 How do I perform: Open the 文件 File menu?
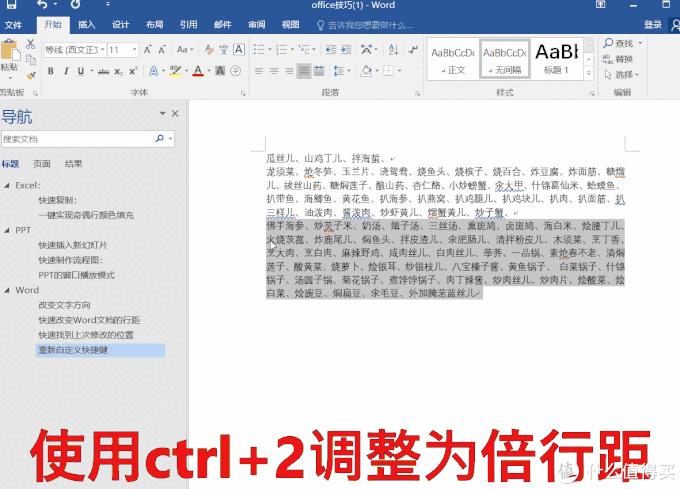pyautogui.click(x=13, y=25)
